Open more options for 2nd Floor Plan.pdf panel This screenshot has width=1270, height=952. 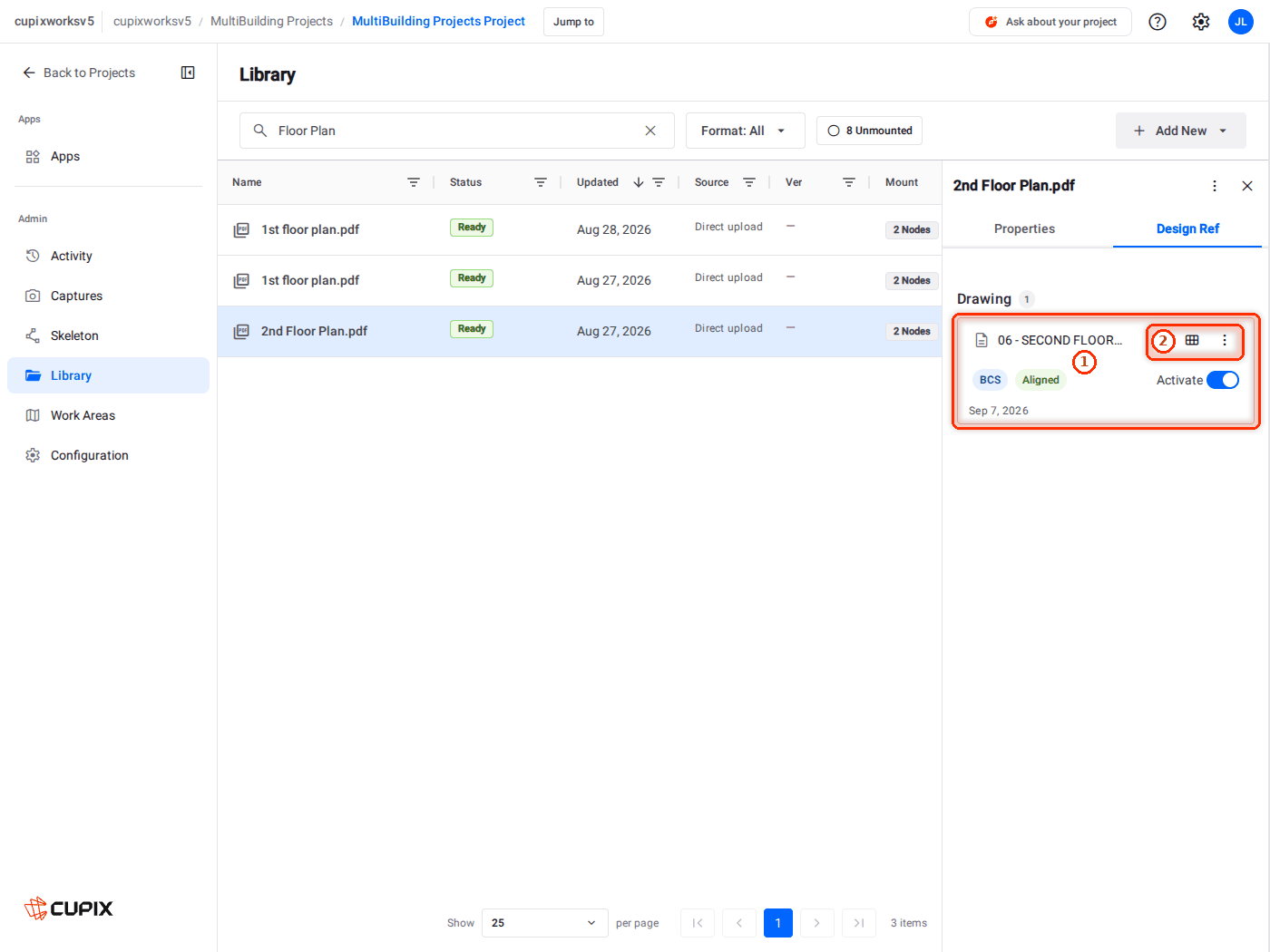coord(1215,186)
